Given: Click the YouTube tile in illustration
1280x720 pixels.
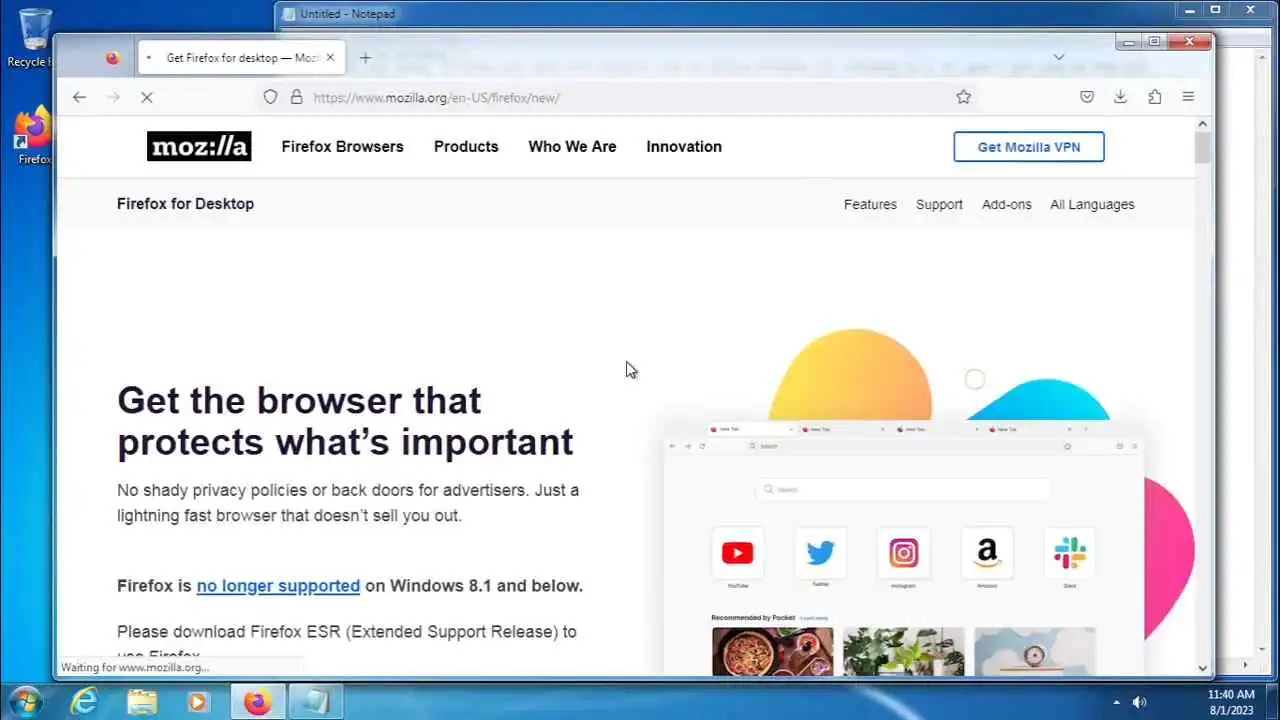Looking at the screenshot, I should [x=737, y=553].
